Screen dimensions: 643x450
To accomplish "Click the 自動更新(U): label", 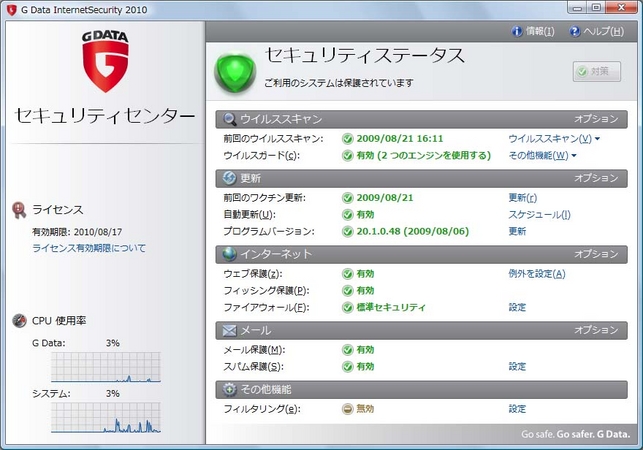I will [249, 215].
